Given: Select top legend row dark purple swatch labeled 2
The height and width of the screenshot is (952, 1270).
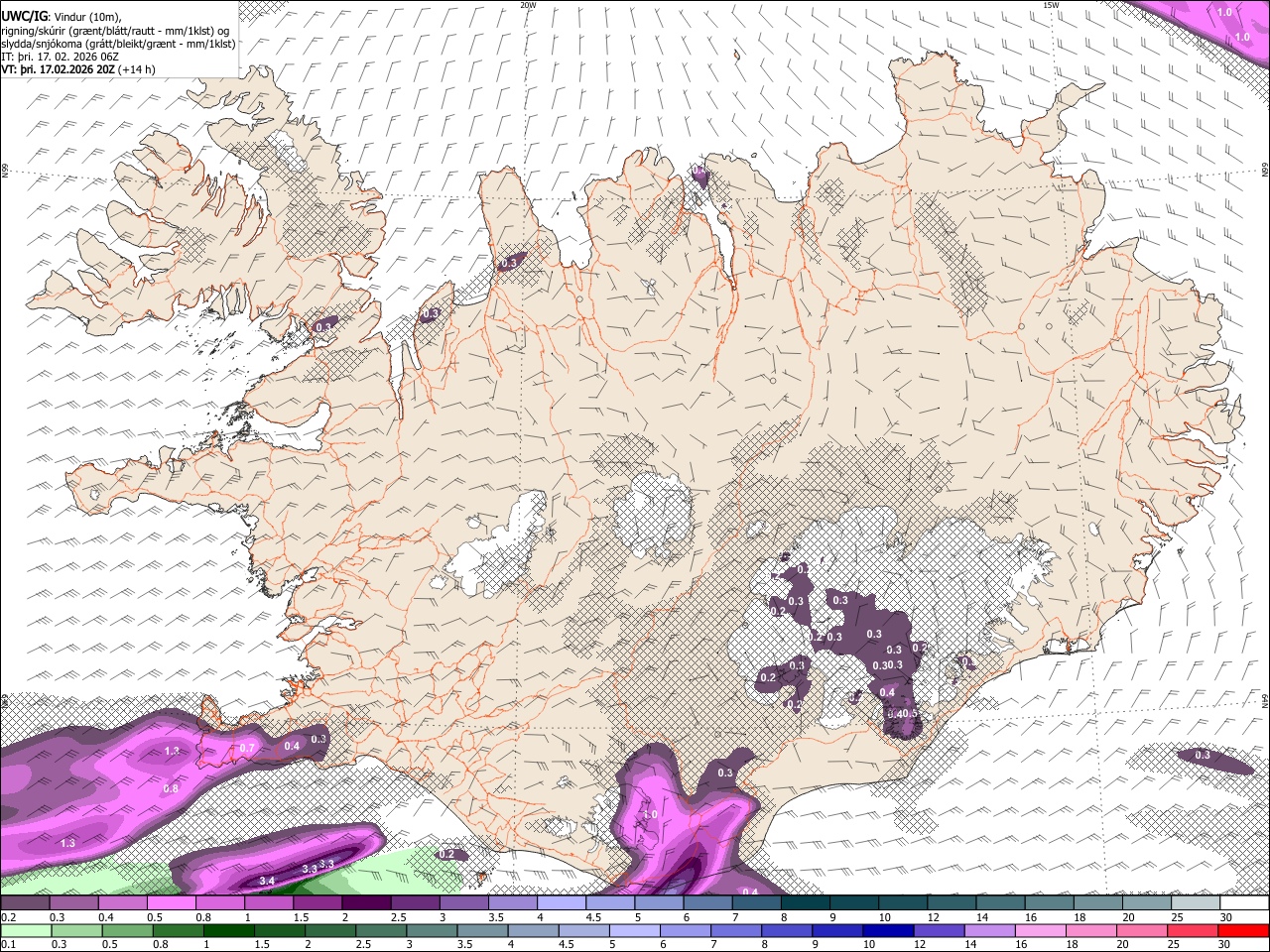Looking at the screenshot, I should (x=366, y=903).
